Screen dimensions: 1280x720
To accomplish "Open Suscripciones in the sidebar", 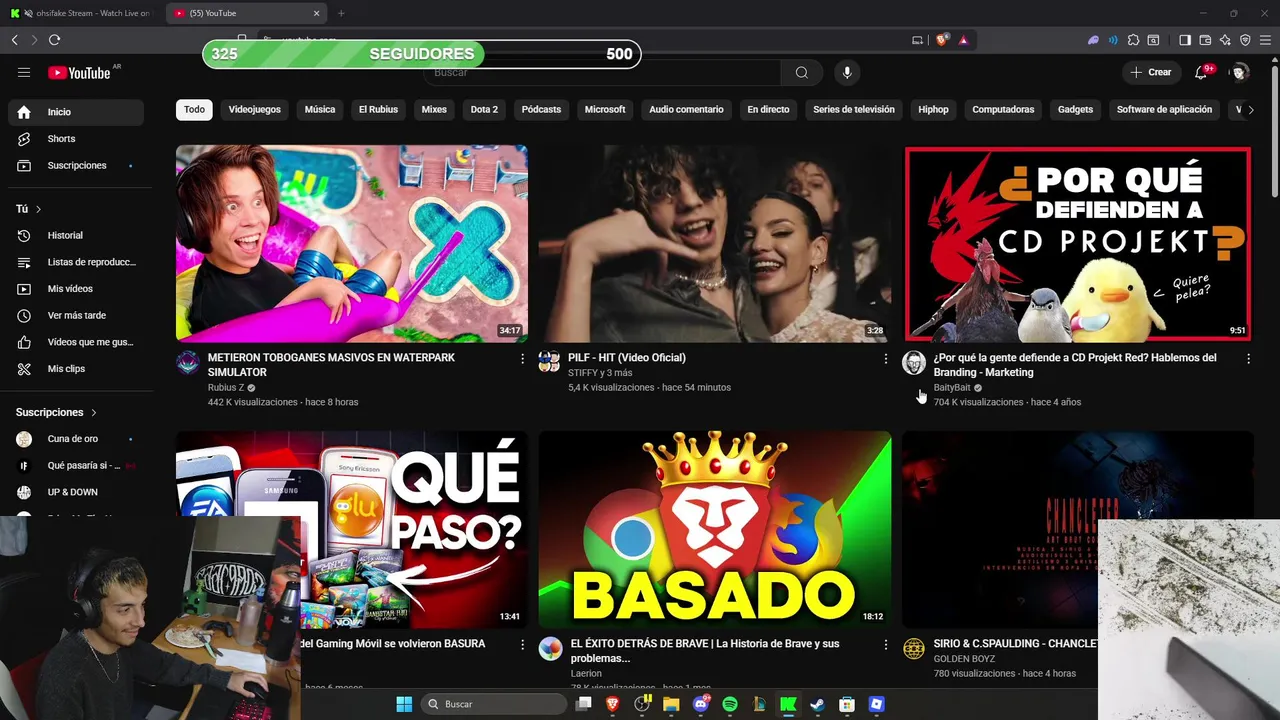I will [76, 165].
